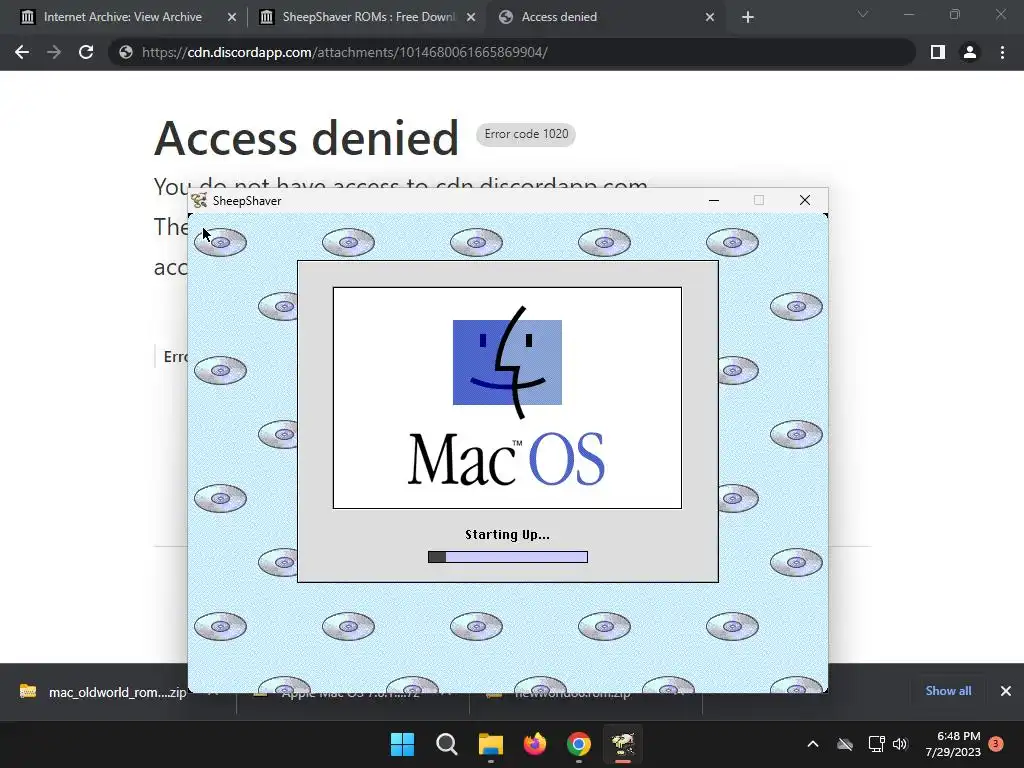Image resolution: width=1024 pixels, height=768 pixels.
Task: Reload the current page
Action: pyautogui.click(x=86, y=52)
